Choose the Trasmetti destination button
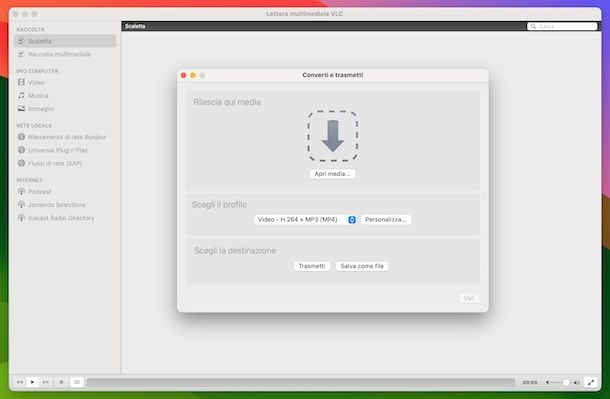This screenshot has width=610, height=399. pyautogui.click(x=312, y=266)
